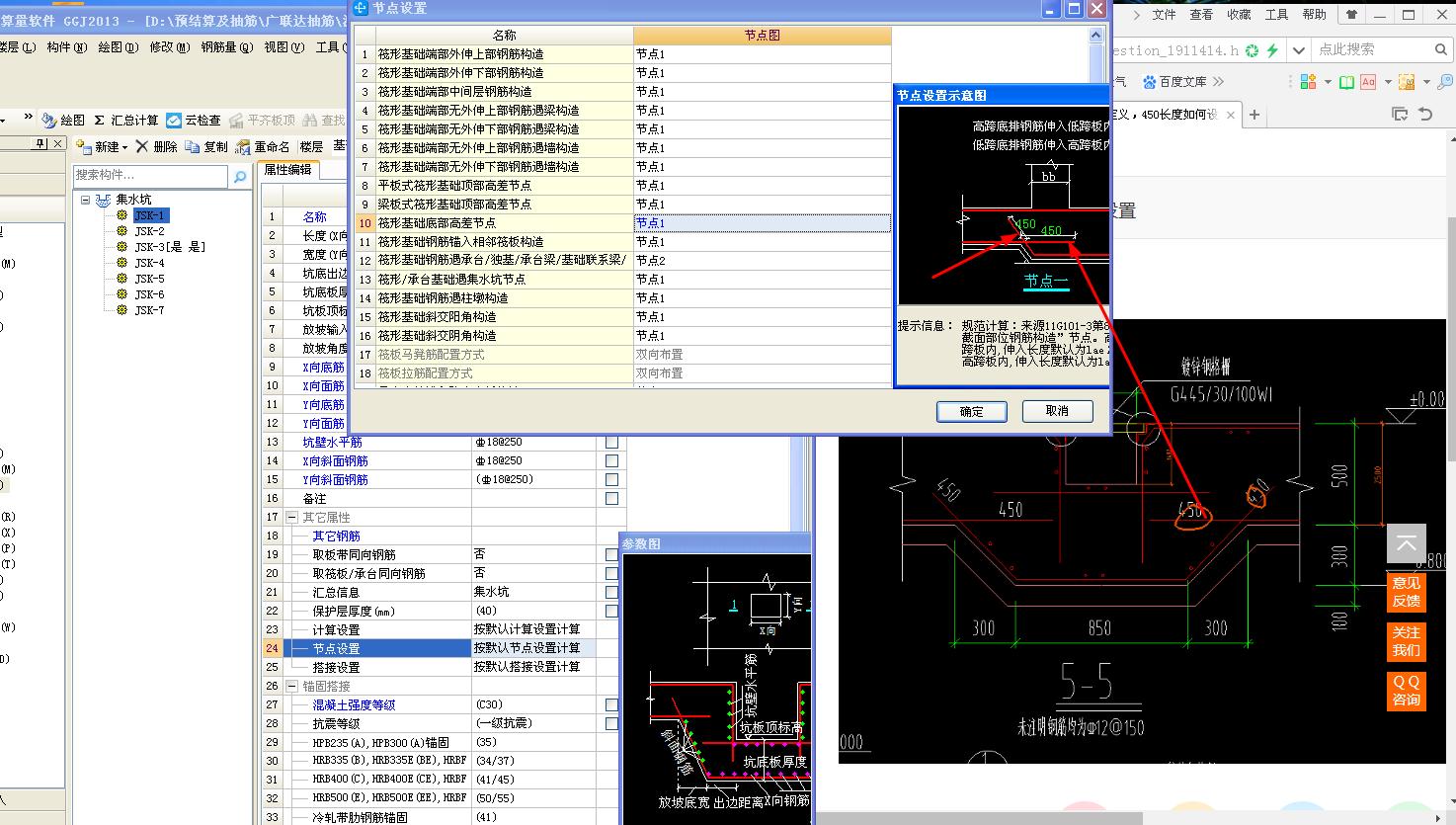
Task: Click screenshot capture extension icon
Action: [1407, 82]
